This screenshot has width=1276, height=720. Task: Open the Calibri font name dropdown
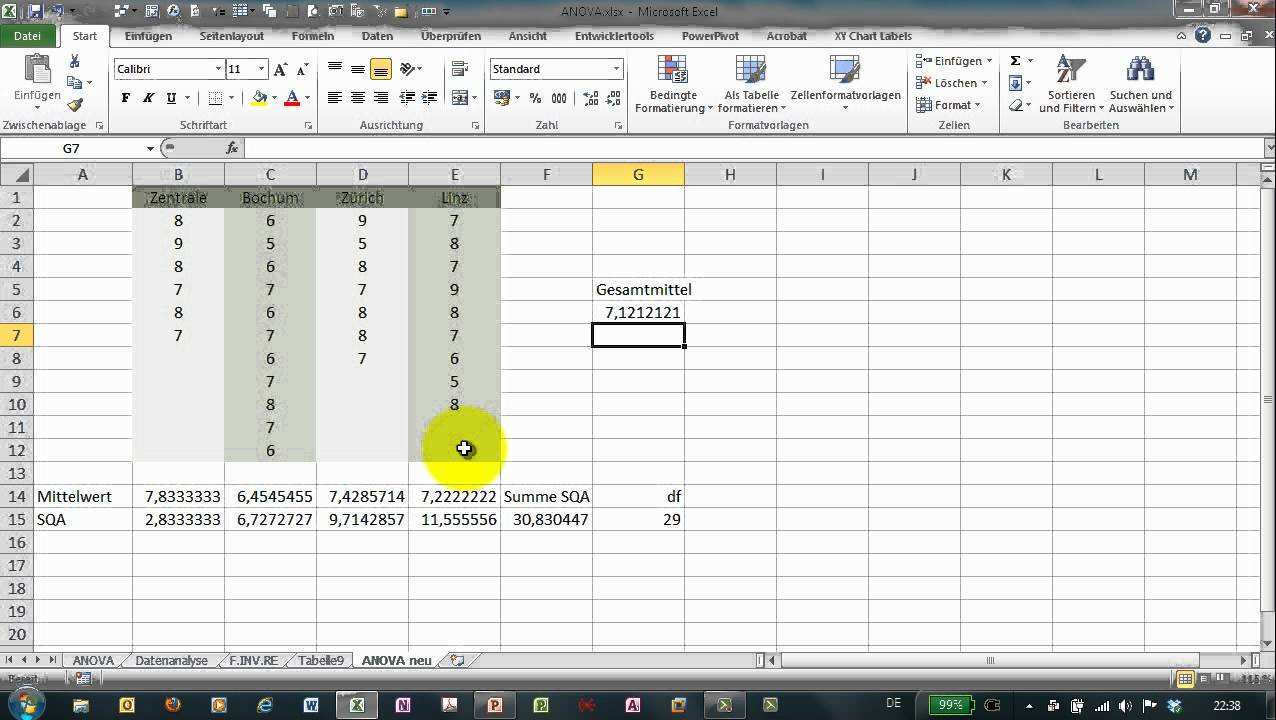(x=218, y=69)
